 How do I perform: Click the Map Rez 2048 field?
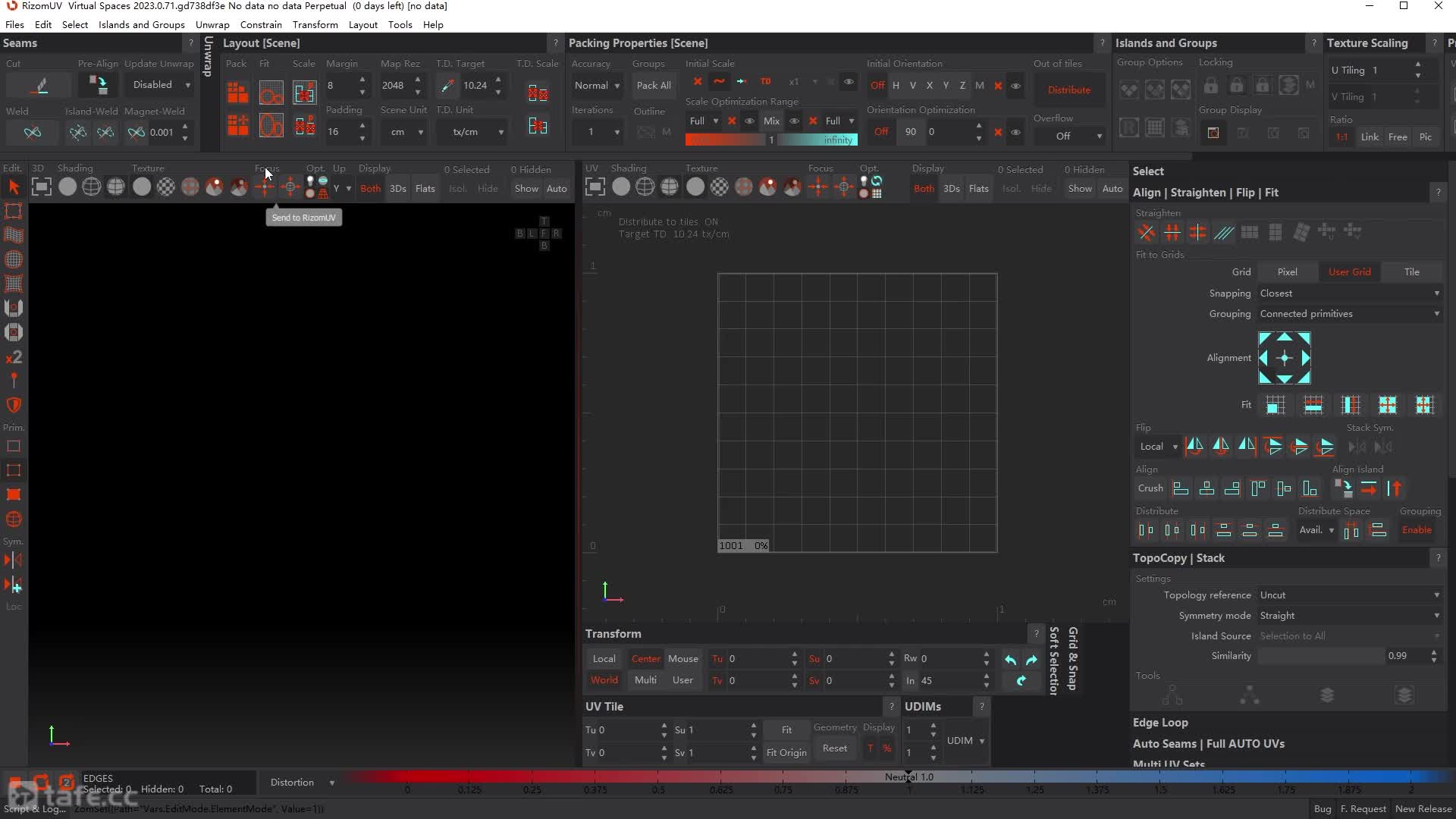[396, 86]
